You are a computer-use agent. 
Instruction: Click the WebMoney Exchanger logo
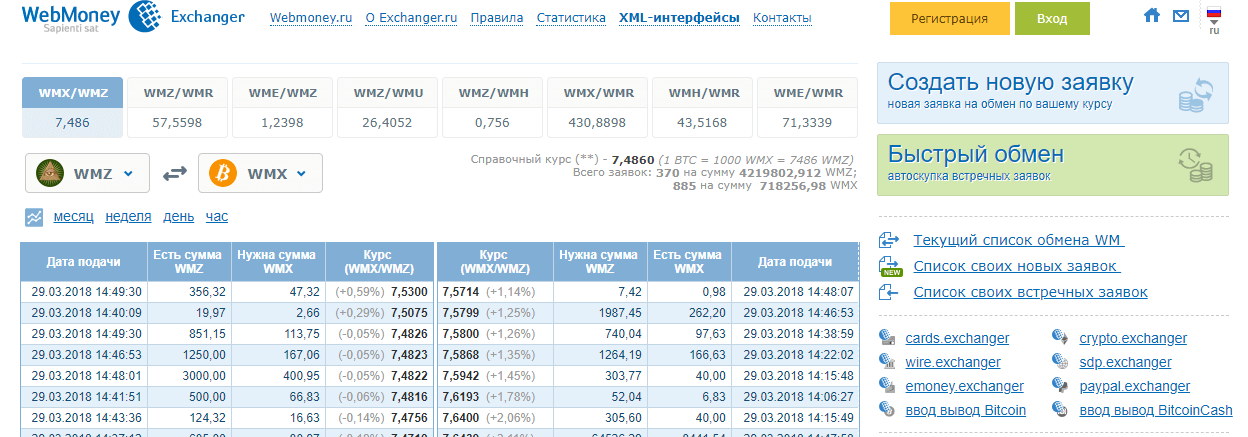click(132, 19)
